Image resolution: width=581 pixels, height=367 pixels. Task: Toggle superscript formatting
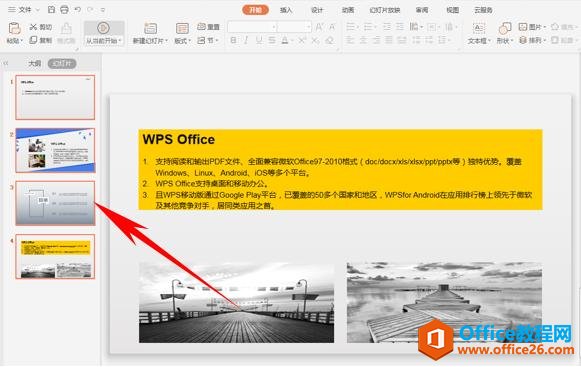click(x=302, y=40)
